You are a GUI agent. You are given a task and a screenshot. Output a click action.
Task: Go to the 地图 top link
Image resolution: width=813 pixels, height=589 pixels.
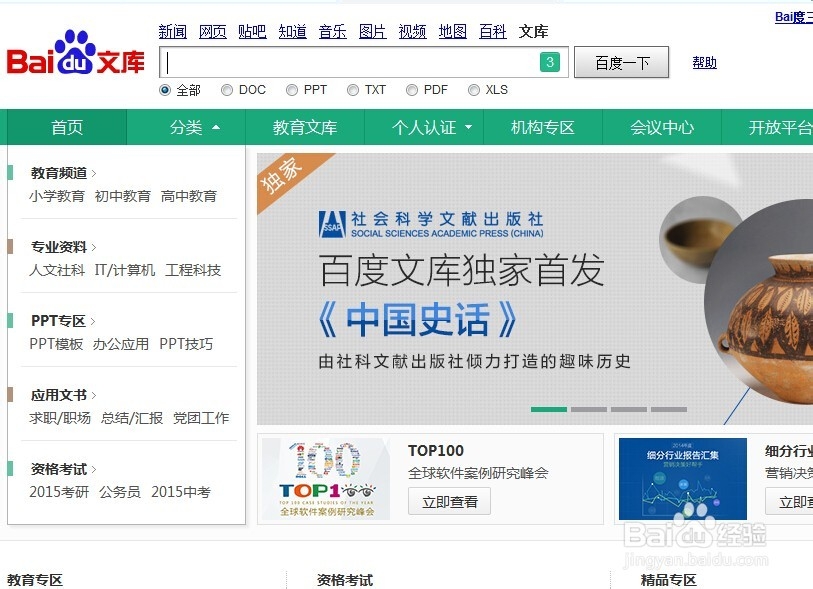[453, 32]
